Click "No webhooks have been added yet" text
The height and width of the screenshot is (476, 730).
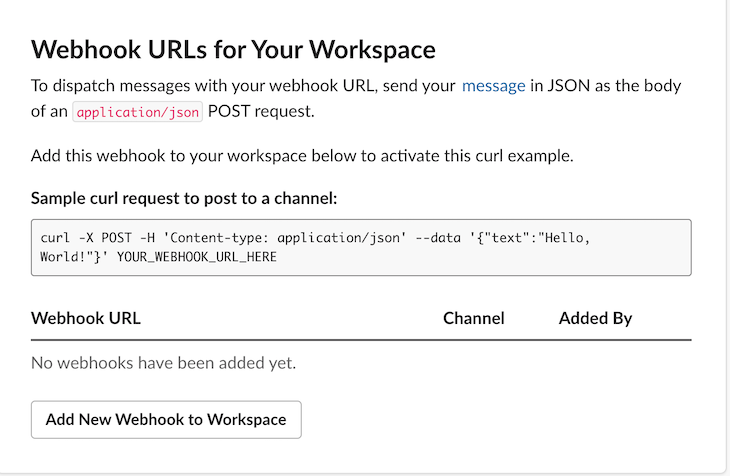coord(163,363)
